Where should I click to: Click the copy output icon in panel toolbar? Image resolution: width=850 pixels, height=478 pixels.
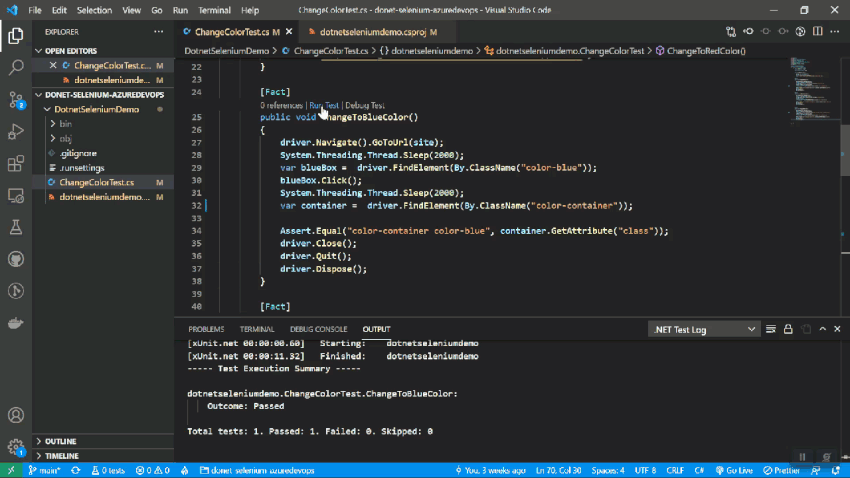(806, 330)
